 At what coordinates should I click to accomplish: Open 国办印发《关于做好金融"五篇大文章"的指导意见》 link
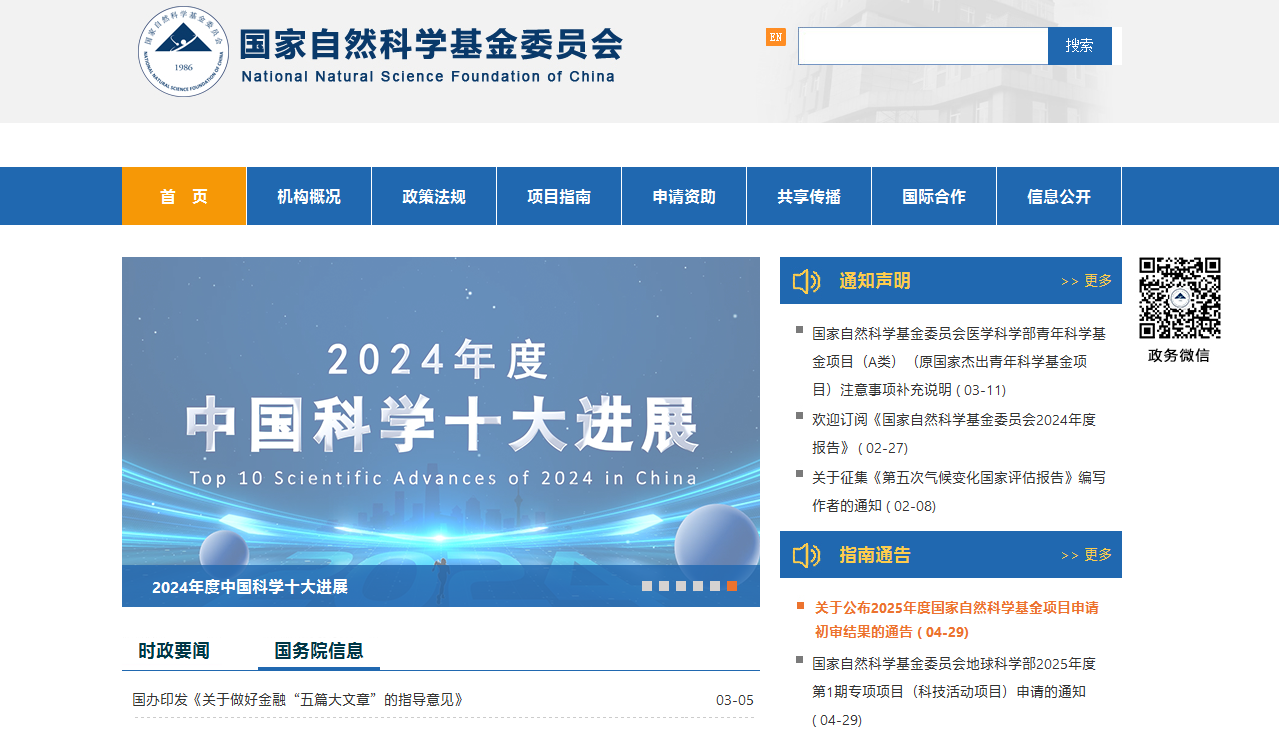coord(298,700)
